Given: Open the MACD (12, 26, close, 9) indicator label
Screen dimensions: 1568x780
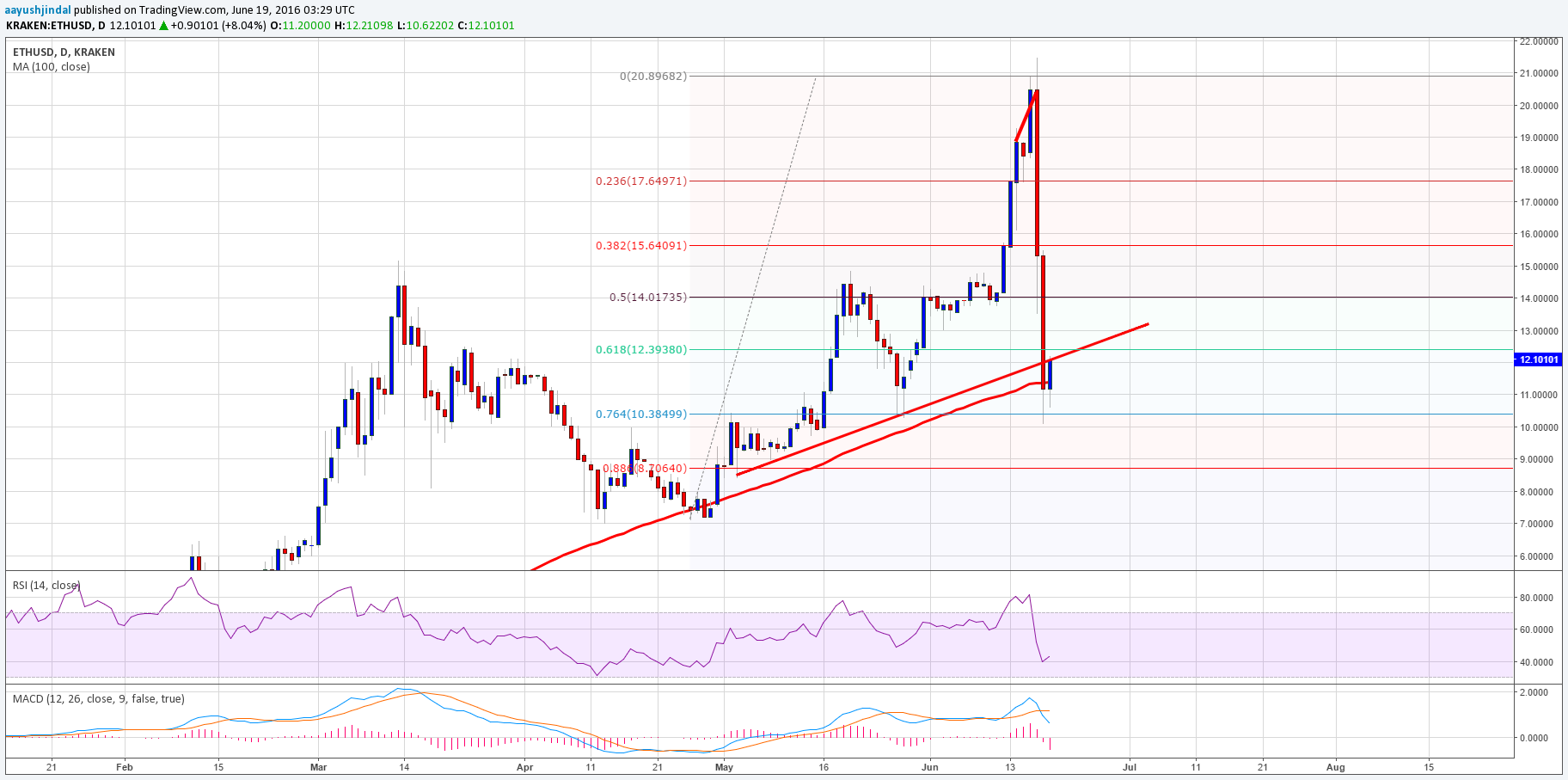Looking at the screenshot, I should coord(98,699).
